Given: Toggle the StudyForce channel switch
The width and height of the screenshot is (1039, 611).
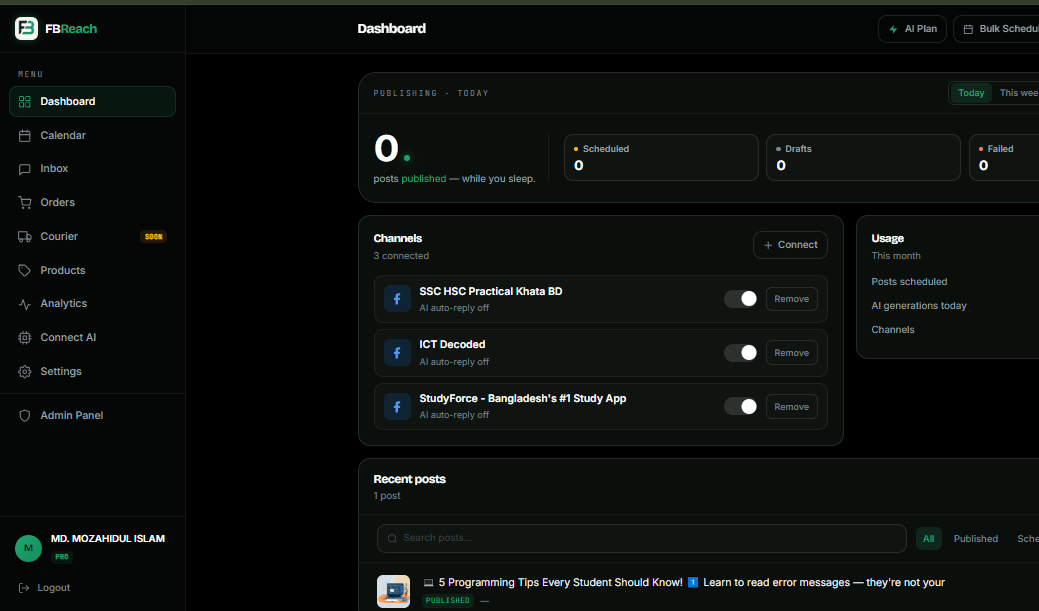Looking at the screenshot, I should click(x=741, y=406).
